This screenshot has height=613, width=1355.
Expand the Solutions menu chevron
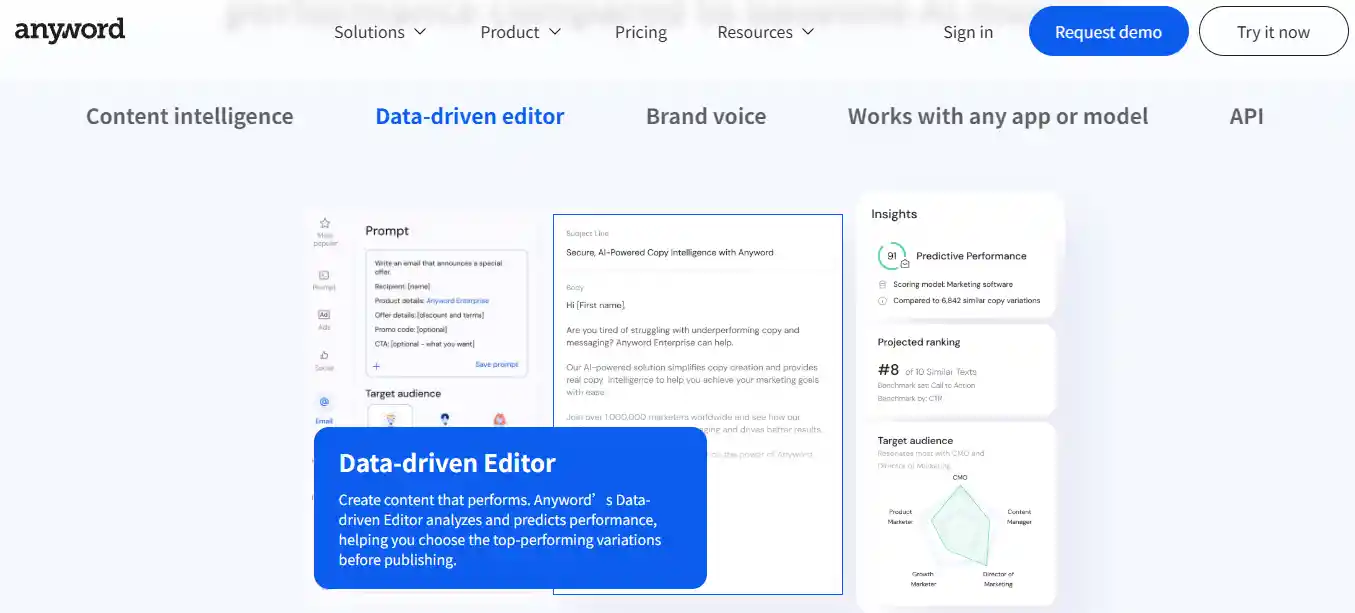point(420,32)
